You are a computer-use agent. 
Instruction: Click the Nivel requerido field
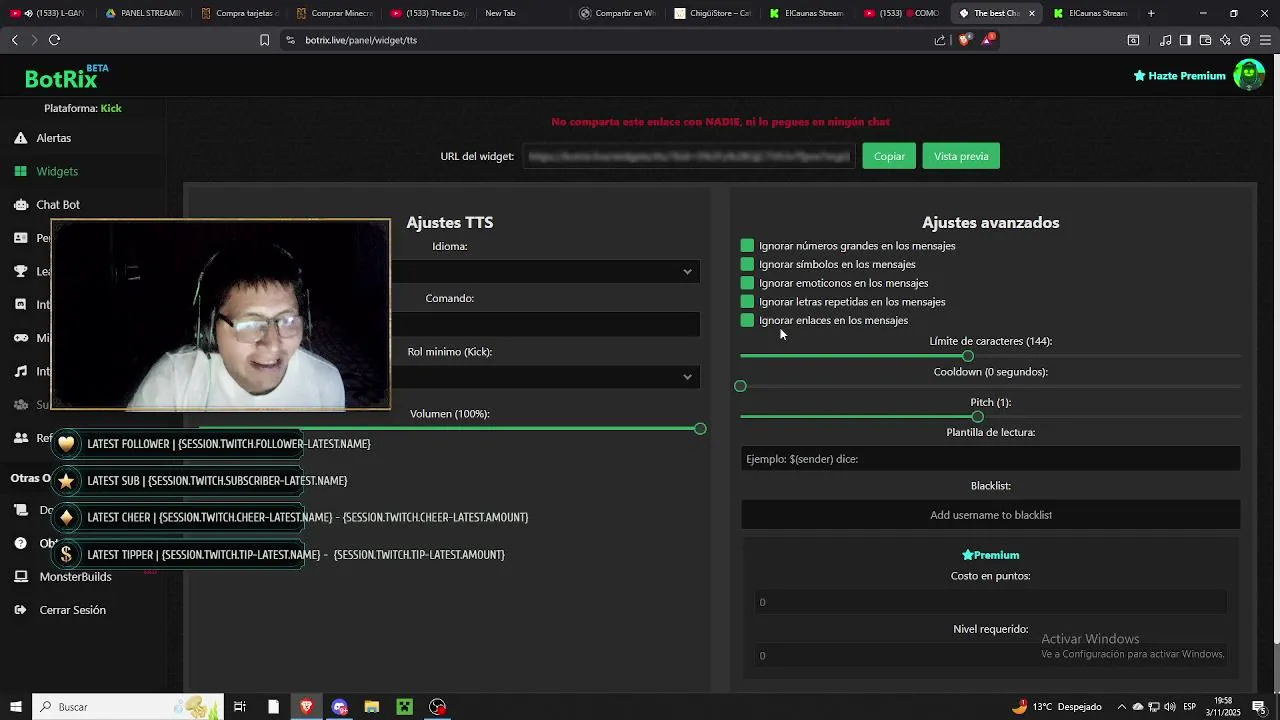(x=990, y=656)
